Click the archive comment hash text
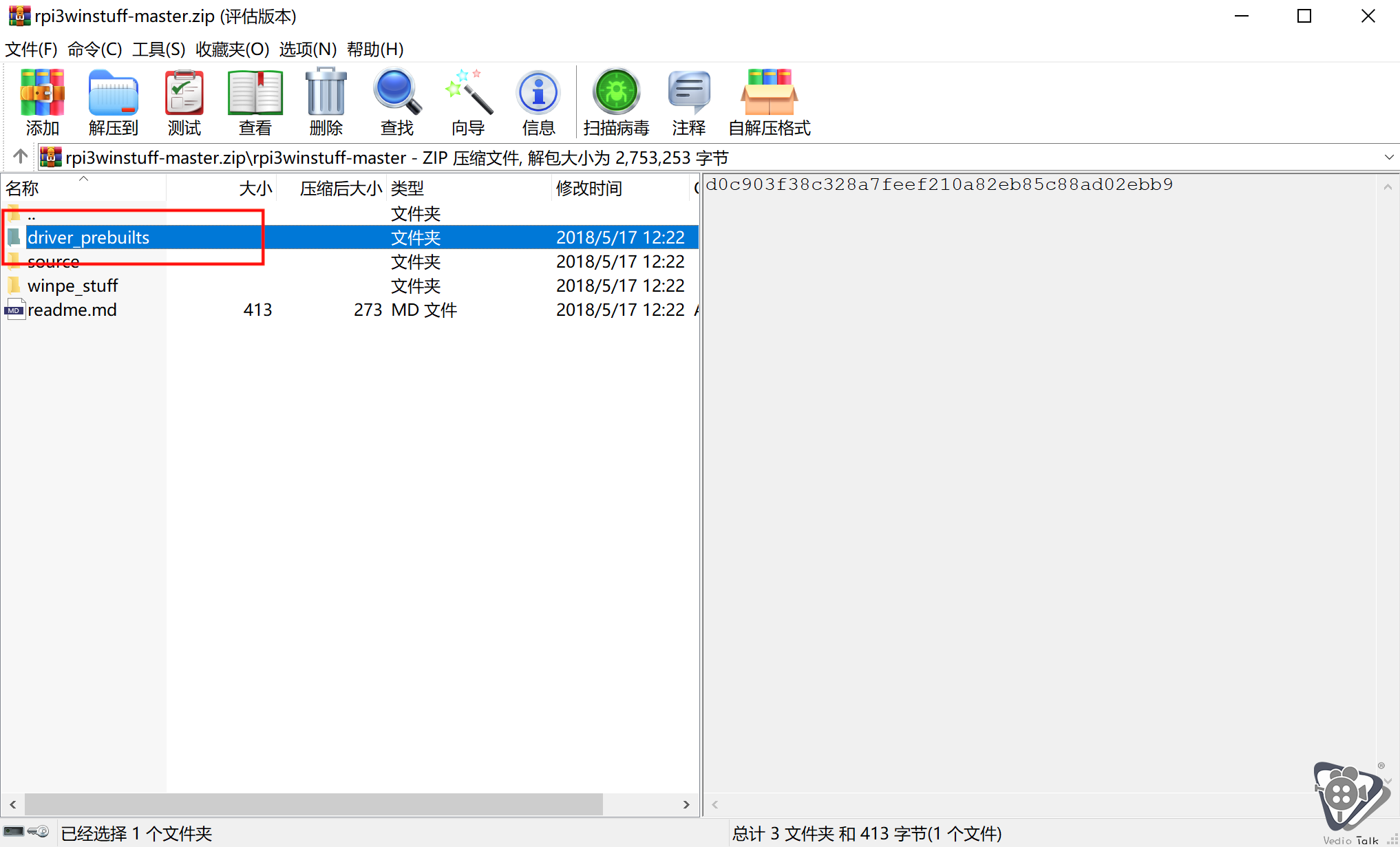Image resolution: width=1400 pixels, height=847 pixels. [939, 184]
